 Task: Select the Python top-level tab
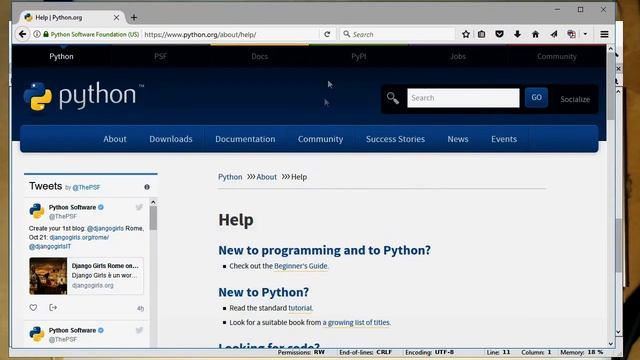pos(61,56)
